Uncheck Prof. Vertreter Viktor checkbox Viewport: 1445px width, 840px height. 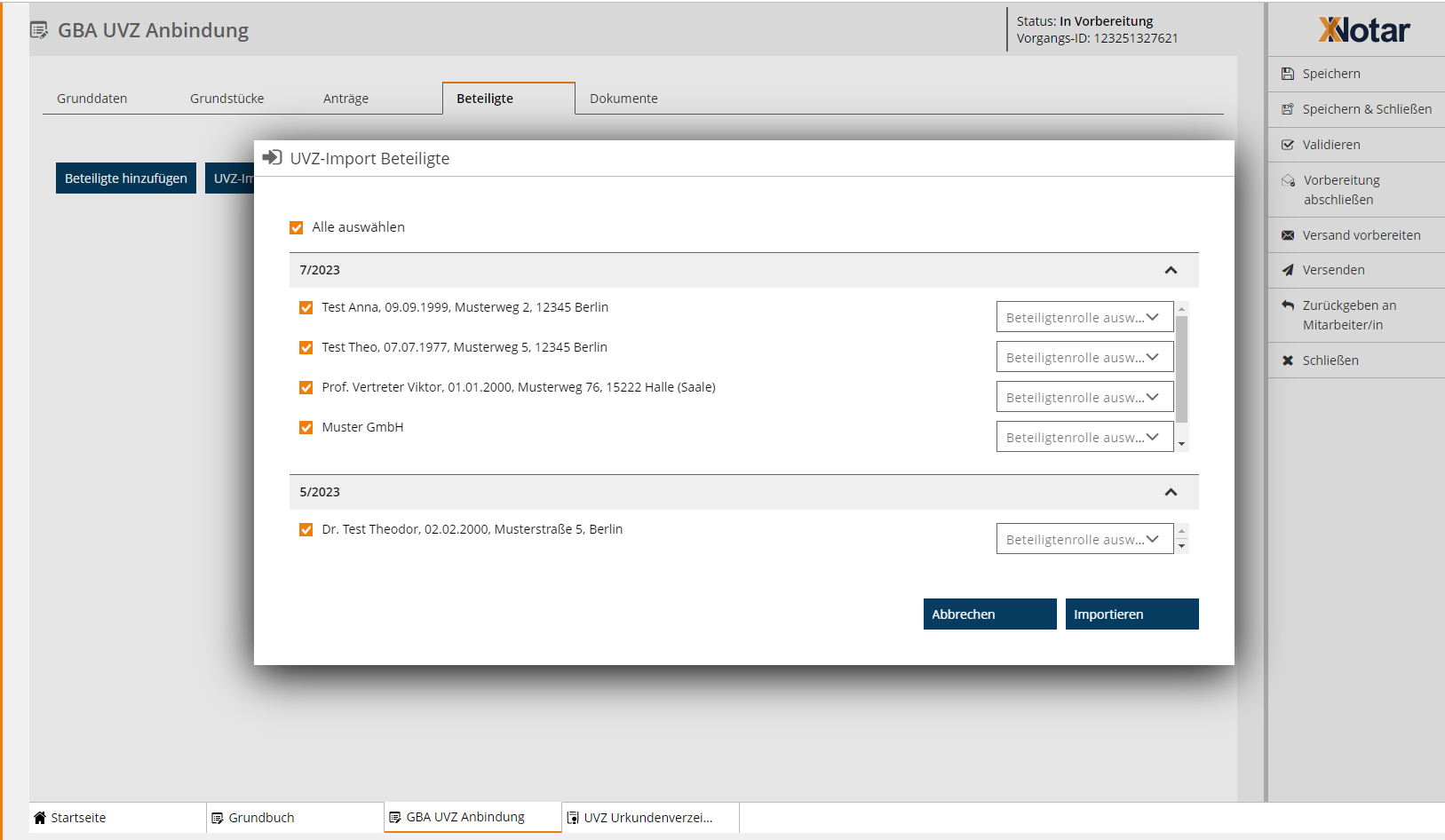tap(306, 388)
